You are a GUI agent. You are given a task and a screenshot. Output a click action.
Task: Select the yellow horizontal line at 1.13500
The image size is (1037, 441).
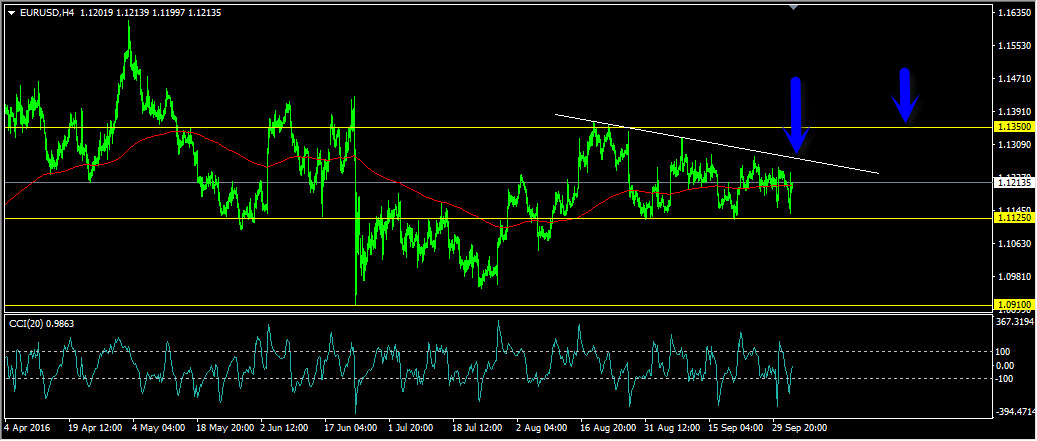499,127
